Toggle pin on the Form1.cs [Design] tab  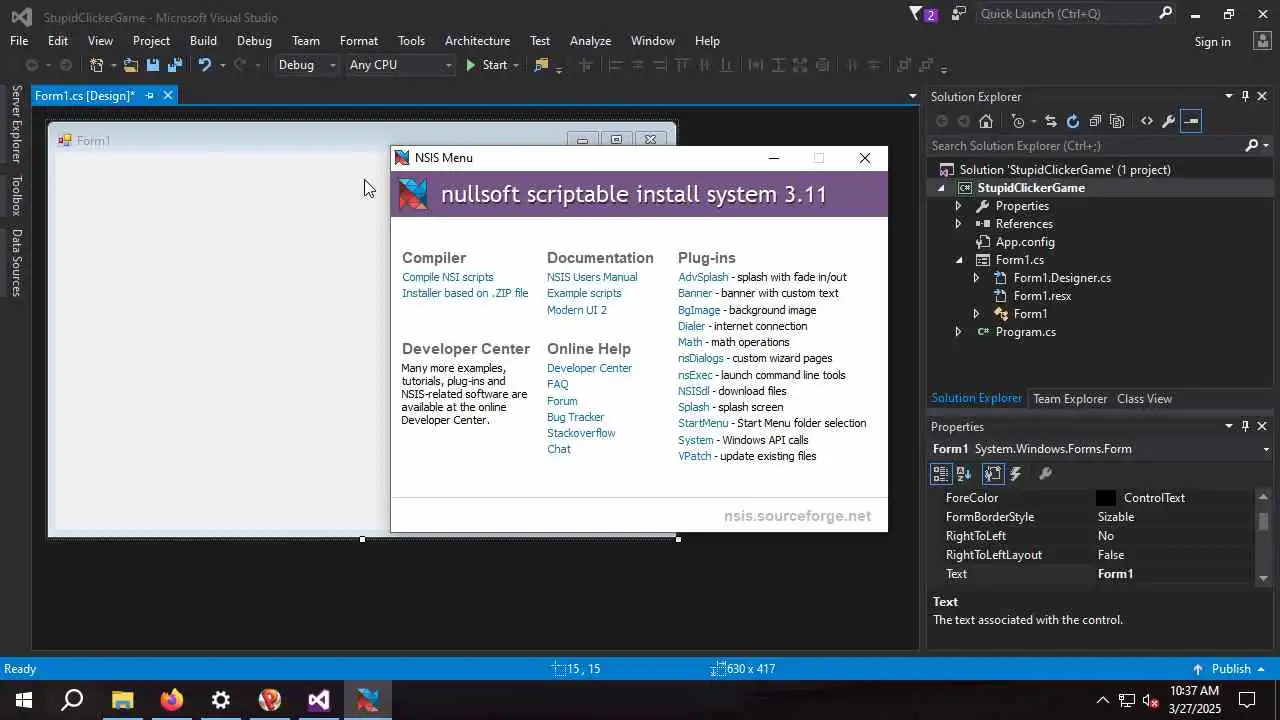tap(150, 95)
